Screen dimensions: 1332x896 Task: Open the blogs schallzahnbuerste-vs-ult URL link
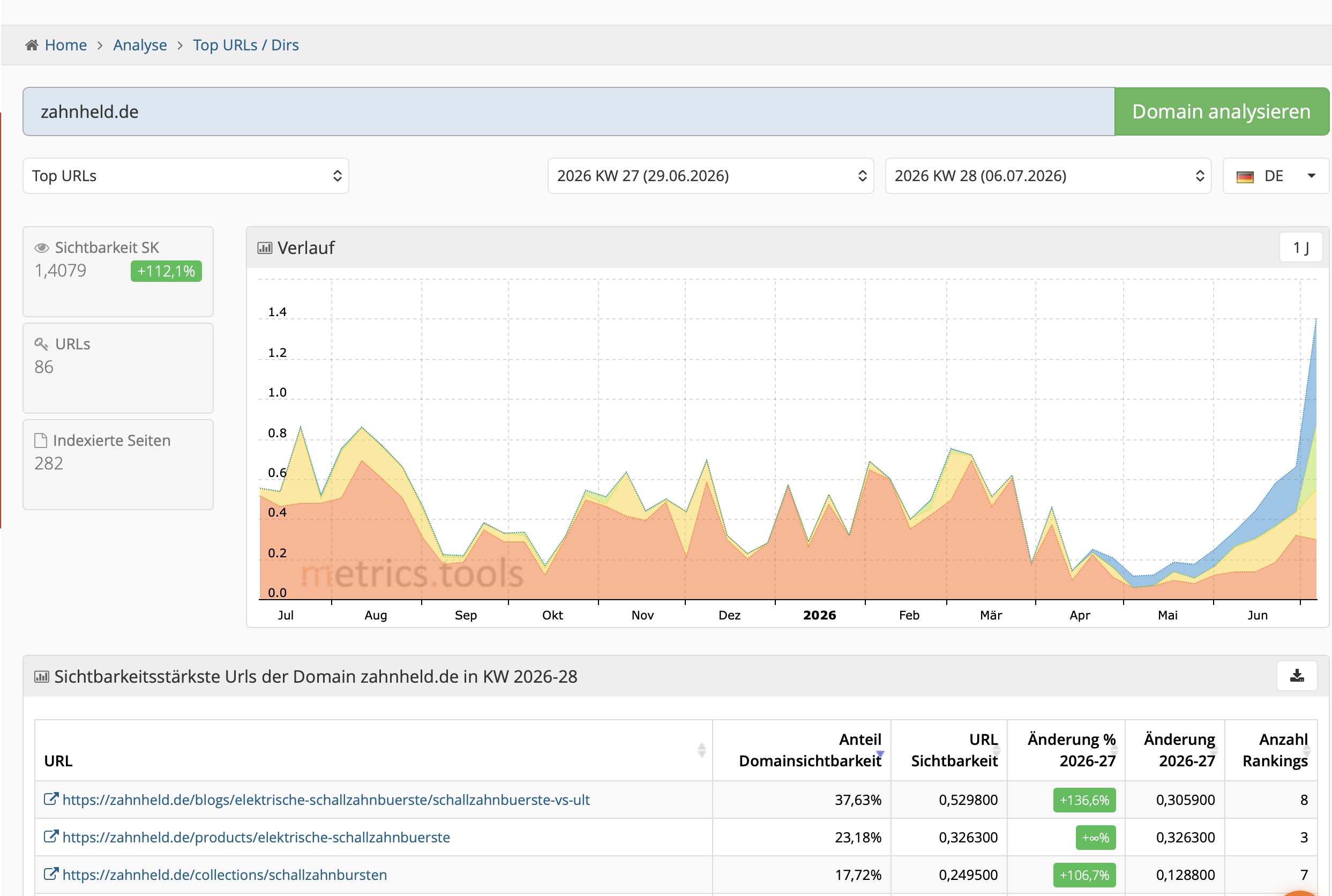(x=326, y=800)
